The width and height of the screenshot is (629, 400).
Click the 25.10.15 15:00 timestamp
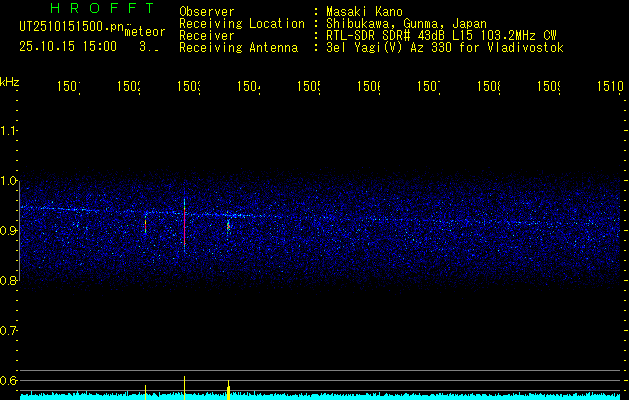67,46
